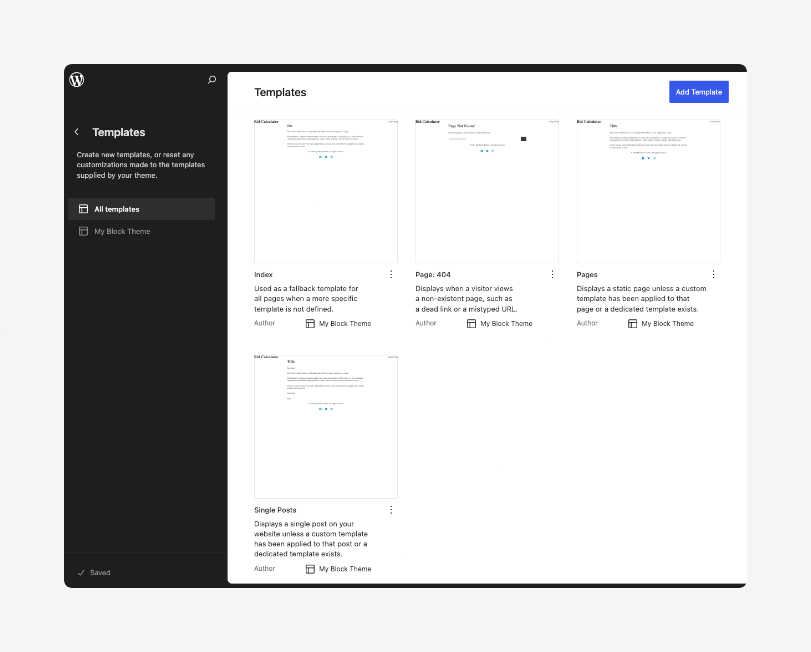
Task: Click the WordPress logo icon
Action: 77,80
